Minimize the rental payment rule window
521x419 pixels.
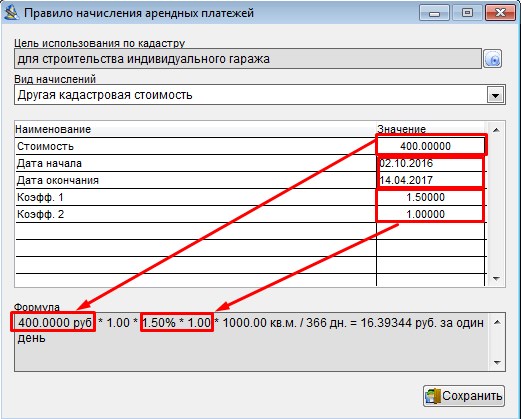[x=434, y=13]
